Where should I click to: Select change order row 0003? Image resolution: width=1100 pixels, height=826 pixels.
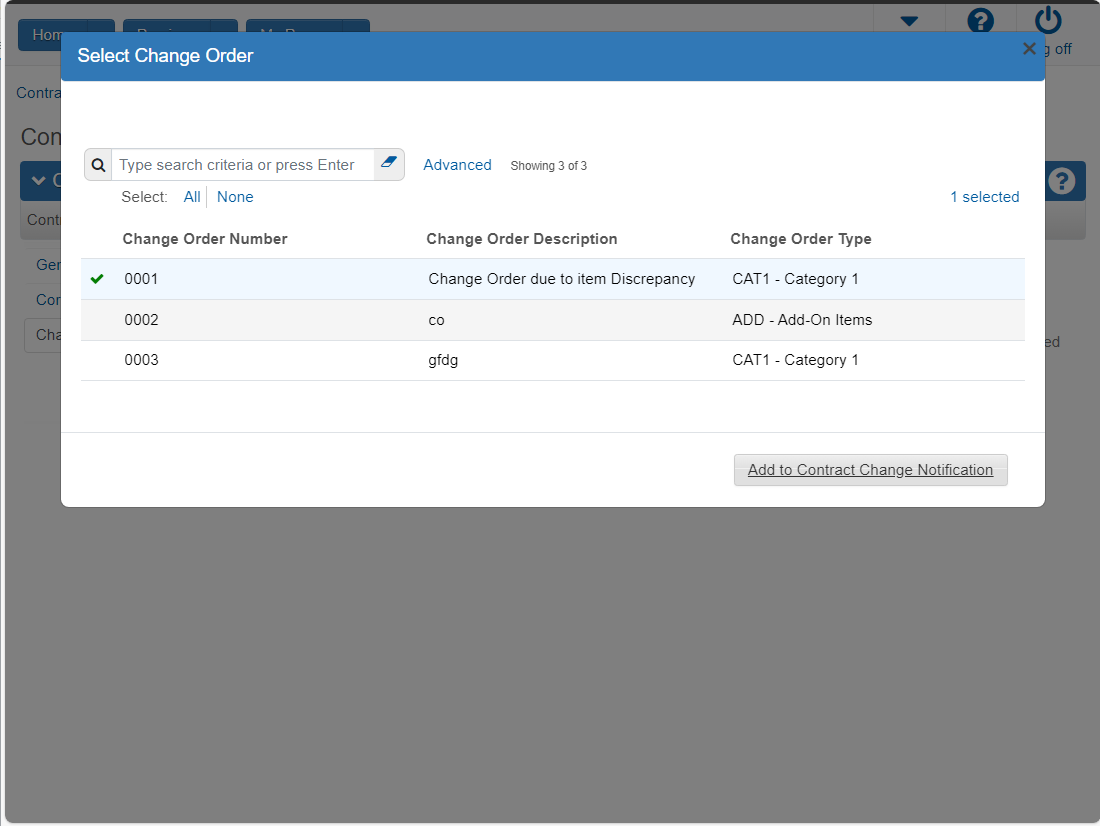553,361
